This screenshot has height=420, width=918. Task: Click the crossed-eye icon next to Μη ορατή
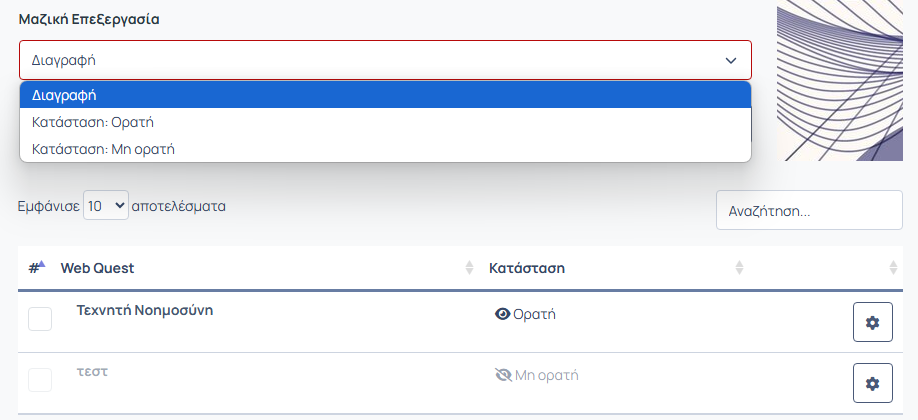(x=503, y=375)
